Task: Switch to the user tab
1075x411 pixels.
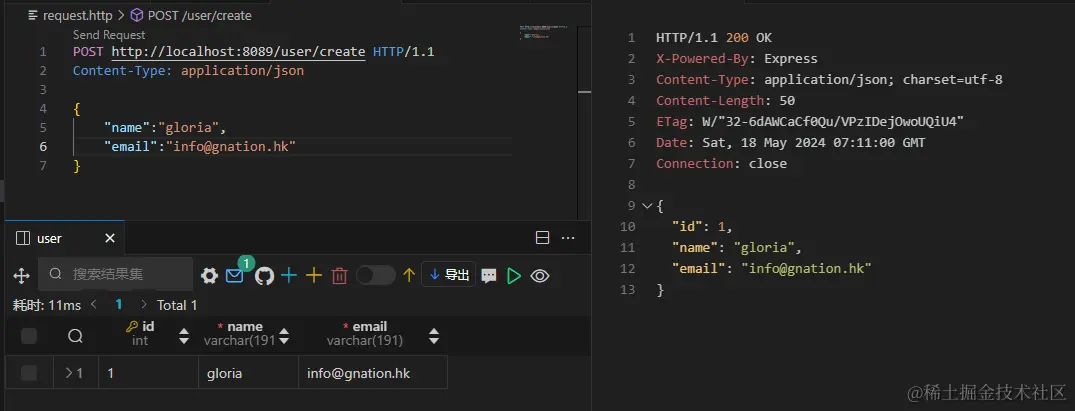Action: [49, 238]
